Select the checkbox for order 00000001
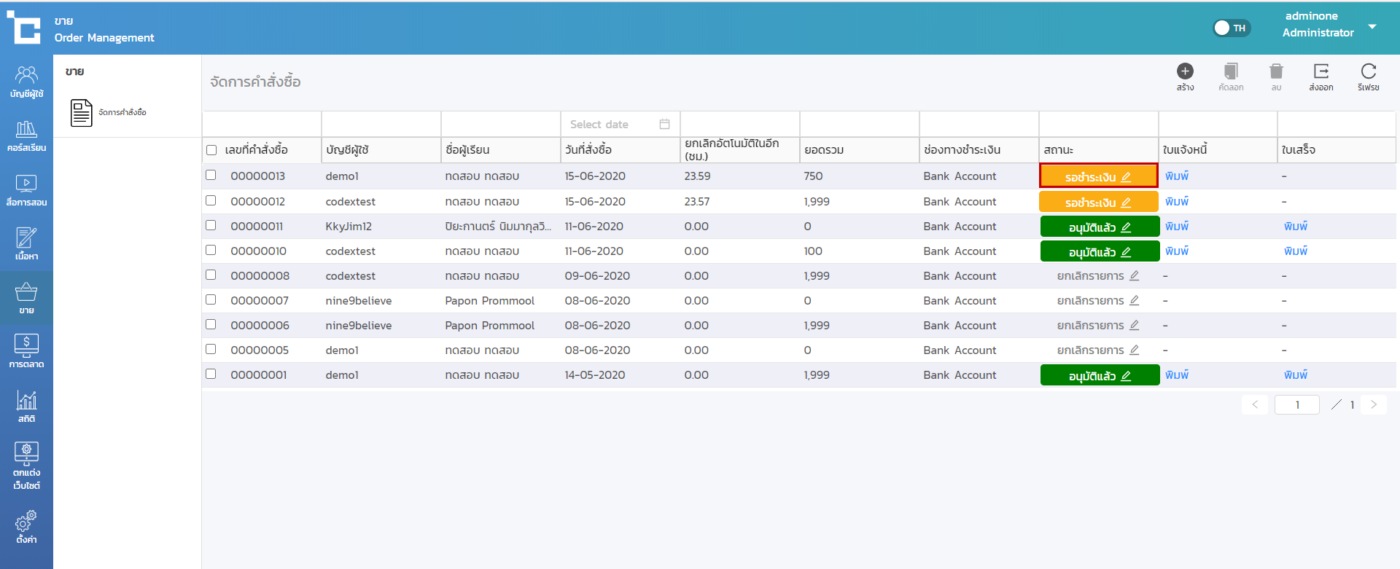The width and height of the screenshot is (1400, 569). pyautogui.click(x=211, y=374)
